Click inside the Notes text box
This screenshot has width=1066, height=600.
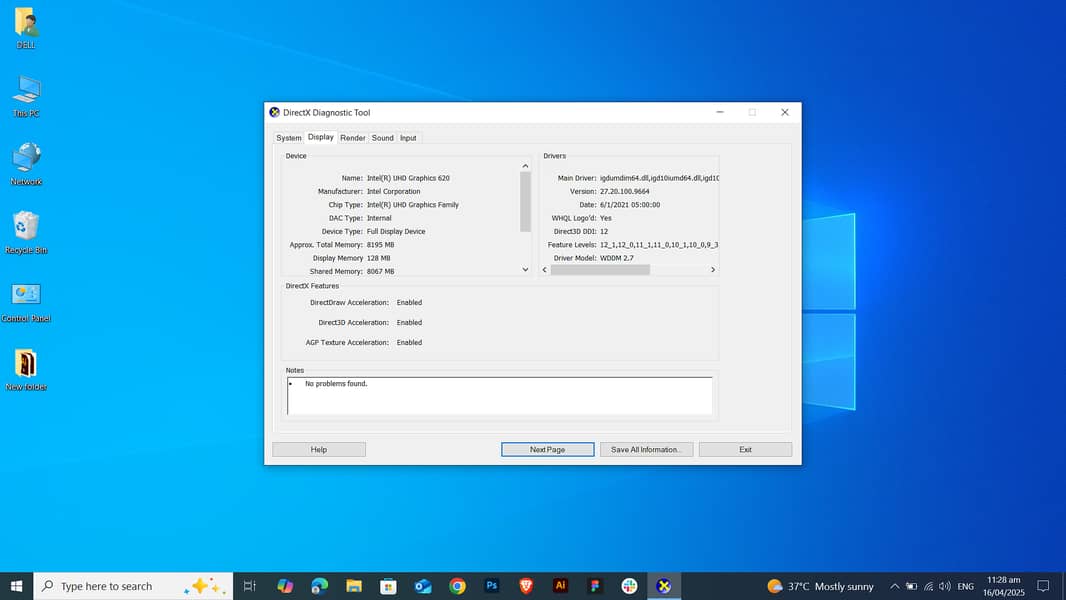coord(500,395)
